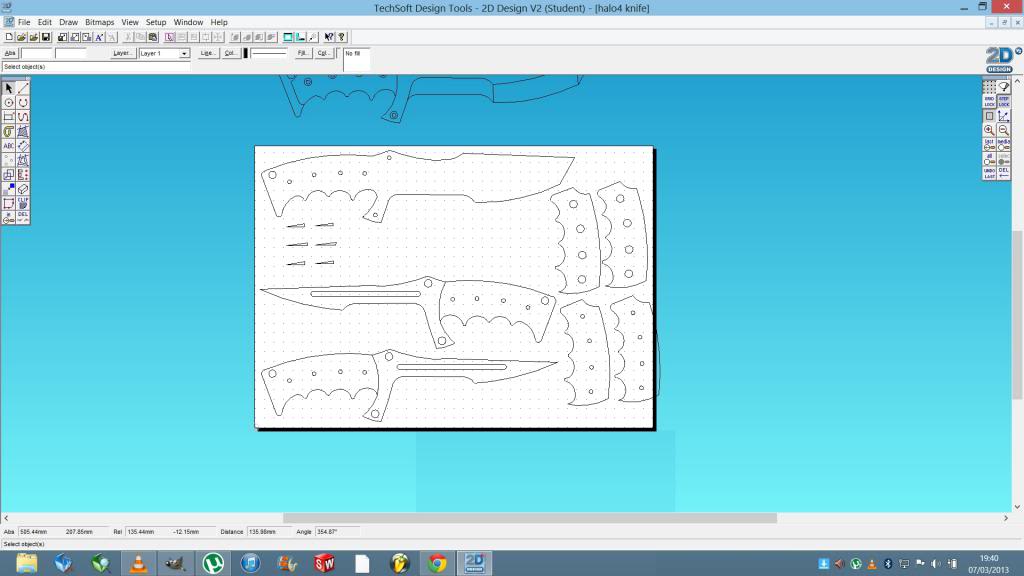Click the line Col... button
Viewport: 1024px width, 576px height.
tap(230, 53)
